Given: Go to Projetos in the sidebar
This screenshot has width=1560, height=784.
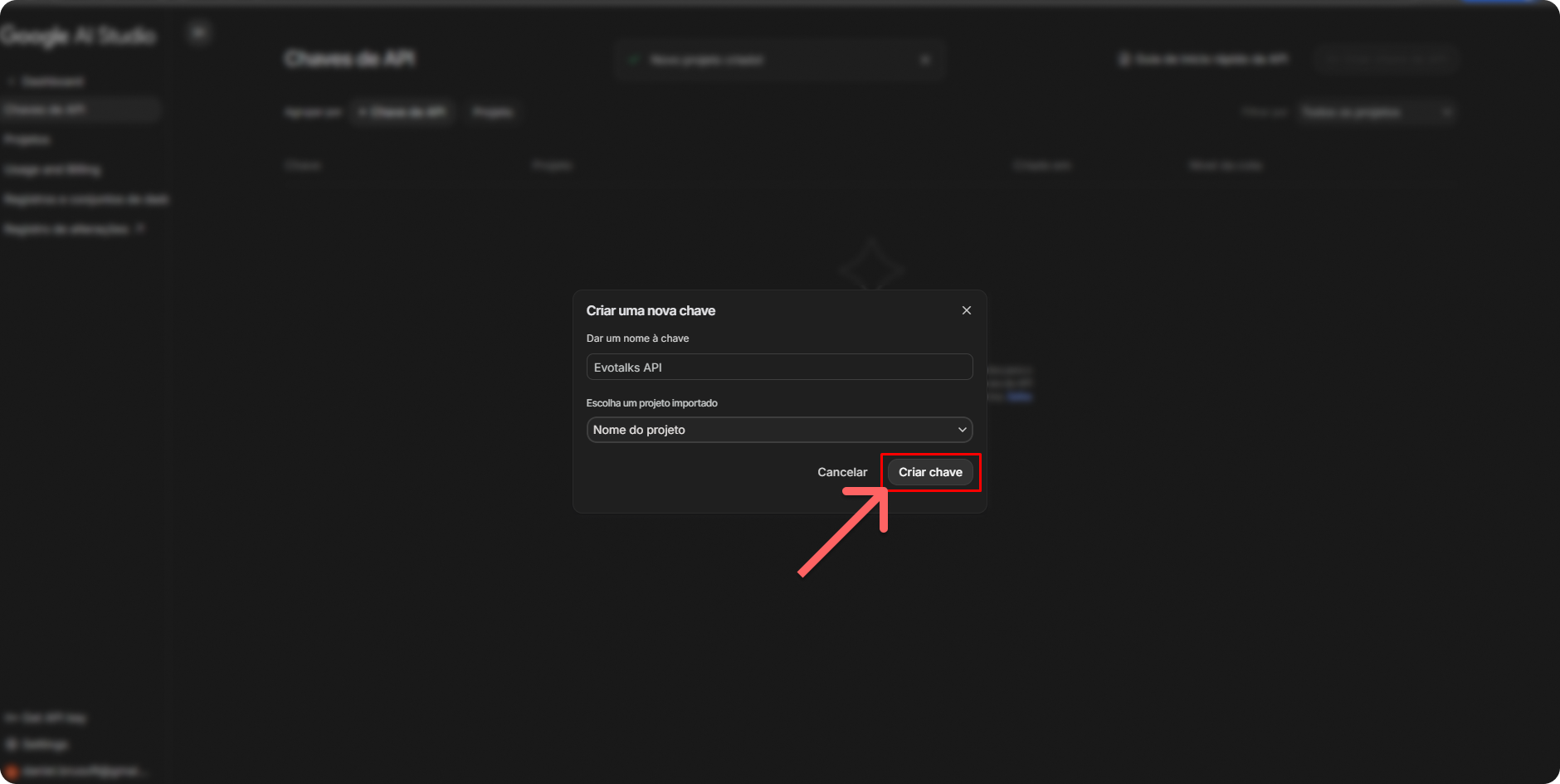Looking at the screenshot, I should click(x=27, y=139).
